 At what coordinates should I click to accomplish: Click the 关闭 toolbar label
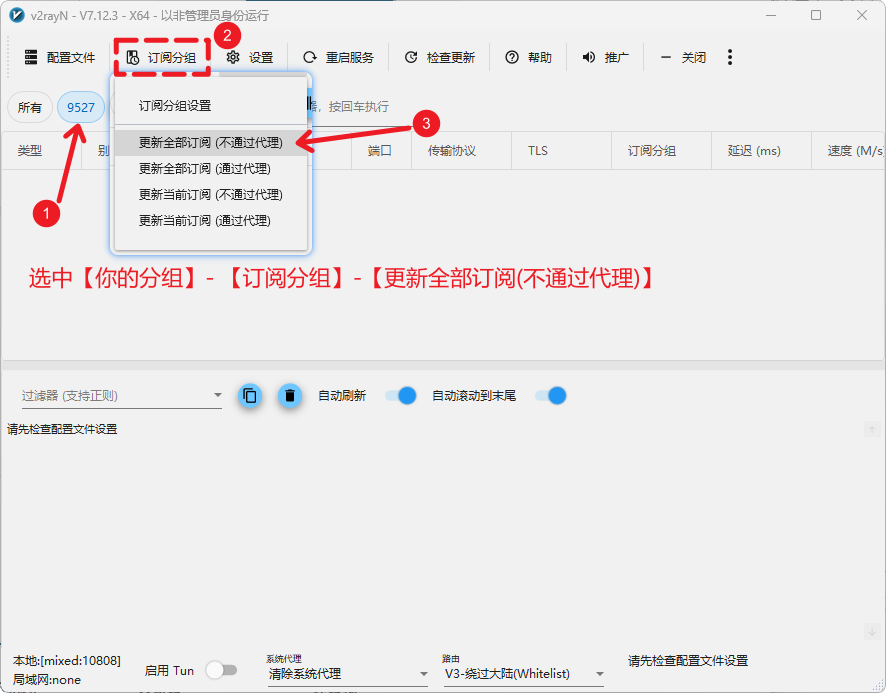coord(693,58)
